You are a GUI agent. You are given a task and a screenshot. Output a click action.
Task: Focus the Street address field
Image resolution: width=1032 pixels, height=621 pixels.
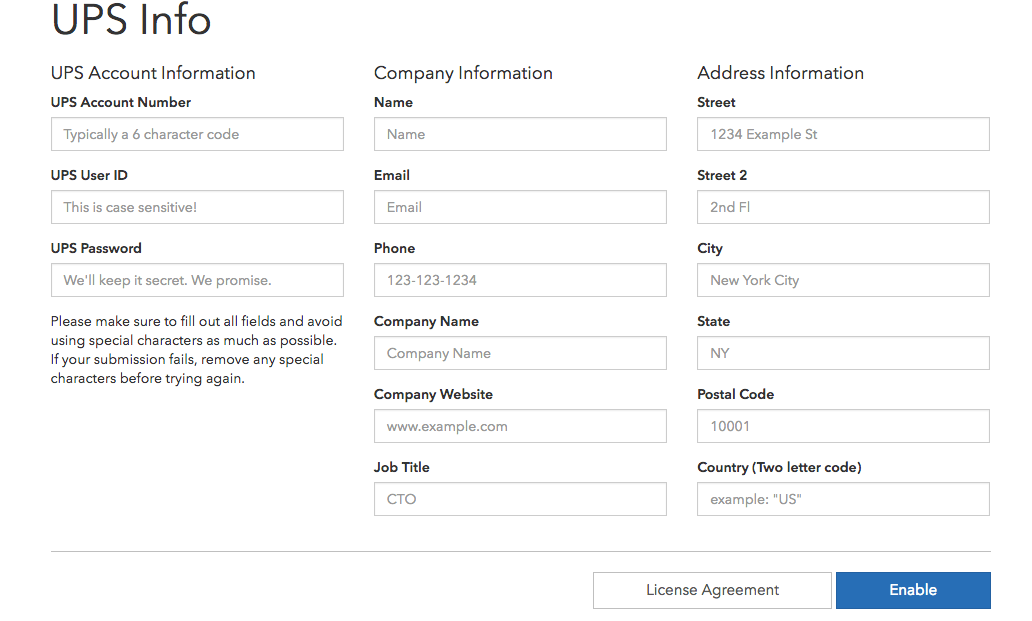click(x=843, y=134)
